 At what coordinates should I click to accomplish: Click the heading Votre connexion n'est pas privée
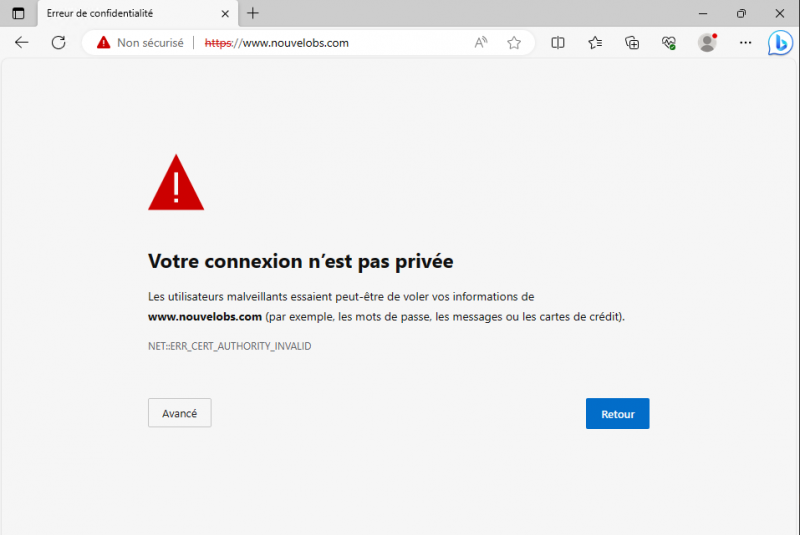click(301, 261)
